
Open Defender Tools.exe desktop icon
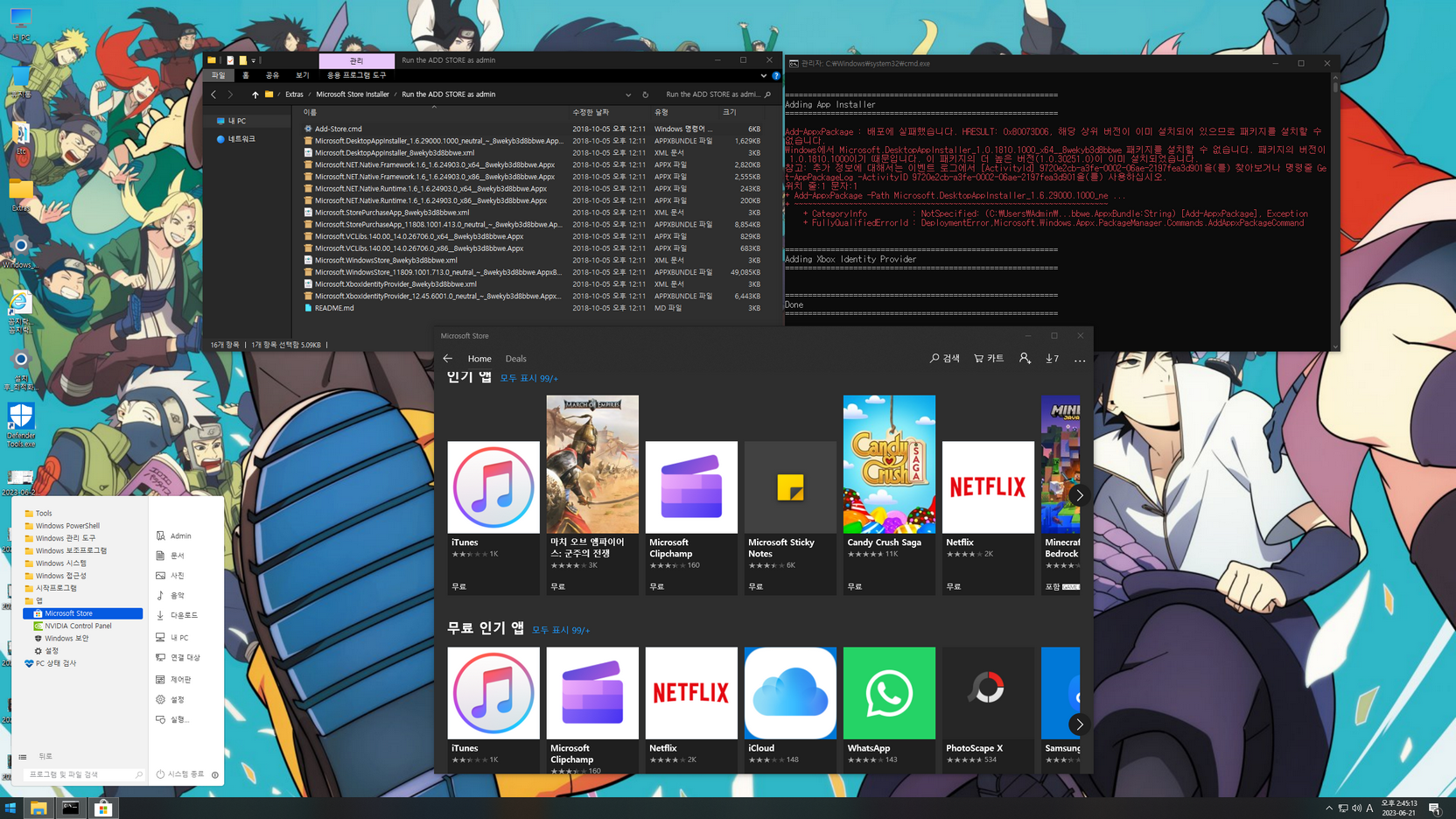21,425
